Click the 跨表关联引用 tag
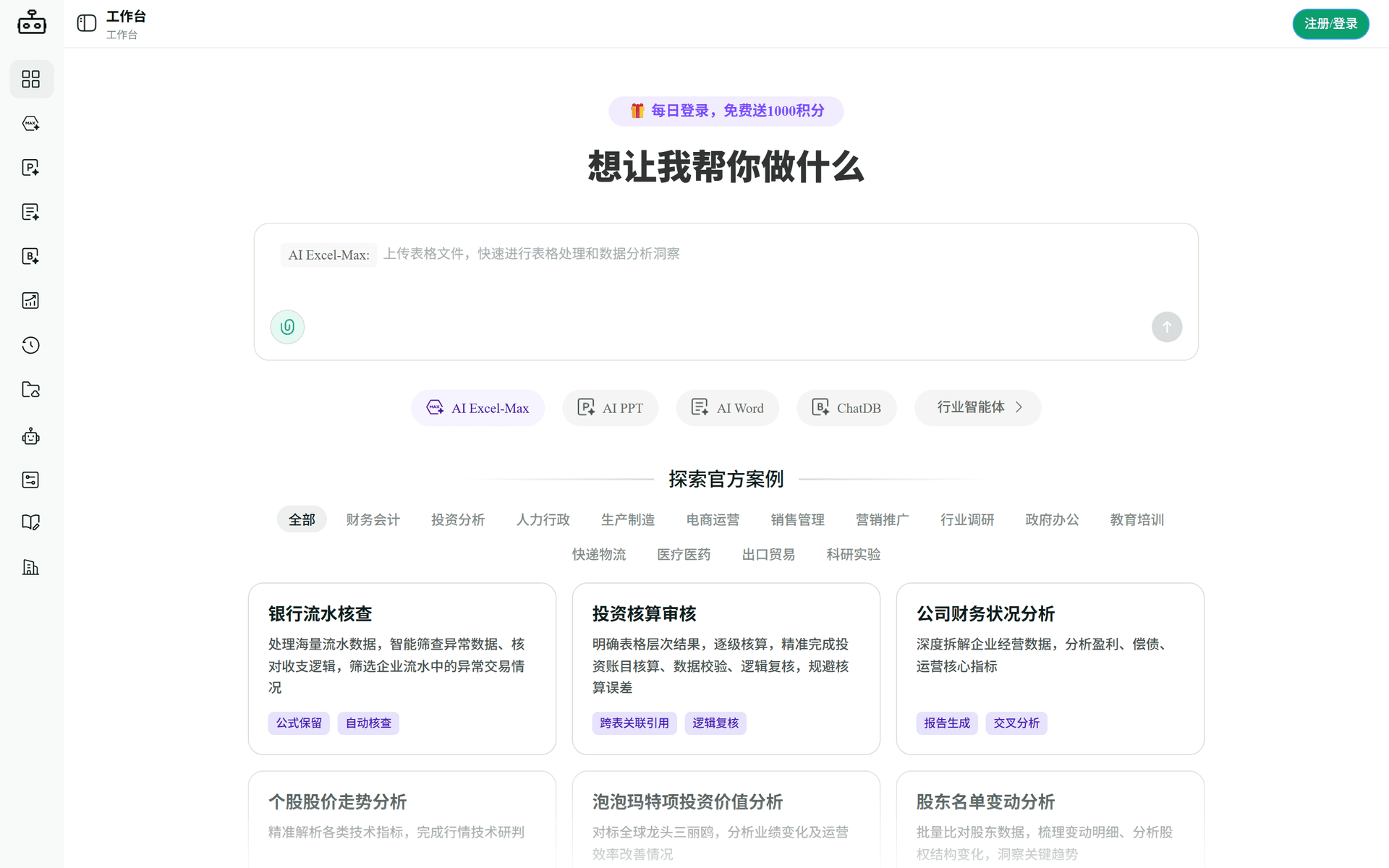Image resolution: width=1389 pixels, height=868 pixels. pyautogui.click(x=634, y=723)
